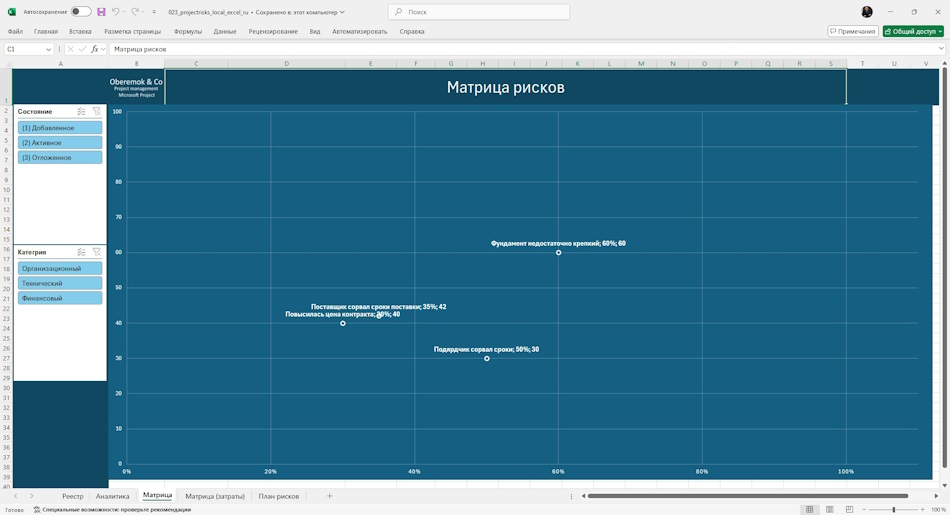Enable multi-select in the Состояние slicer
Image resolution: width=950 pixels, height=515 pixels.
pos(81,111)
